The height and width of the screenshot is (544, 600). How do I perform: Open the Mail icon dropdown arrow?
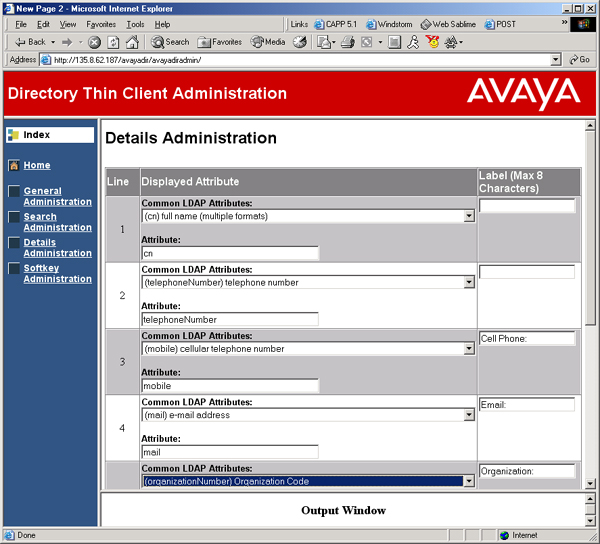click(x=334, y=42)
